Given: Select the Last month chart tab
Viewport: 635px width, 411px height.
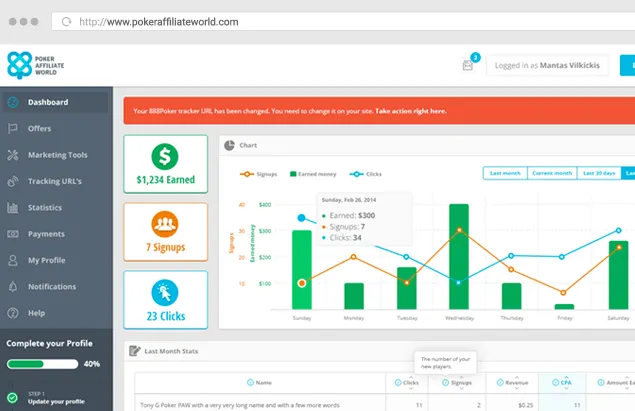Looking at the screenshot, I should pos(504,173).
